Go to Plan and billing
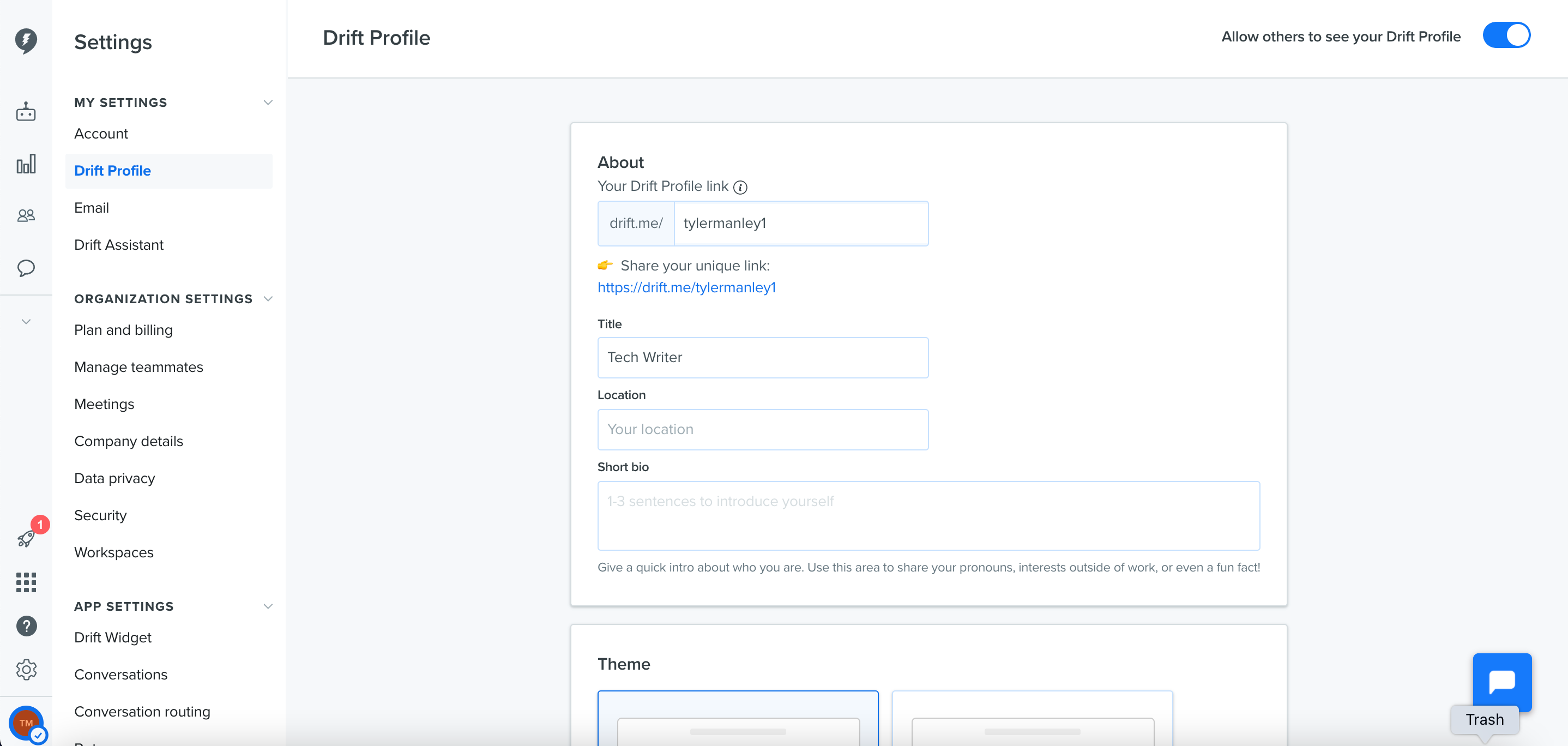The width and height of the screenshot is (1568, 746). coord(124,330)
